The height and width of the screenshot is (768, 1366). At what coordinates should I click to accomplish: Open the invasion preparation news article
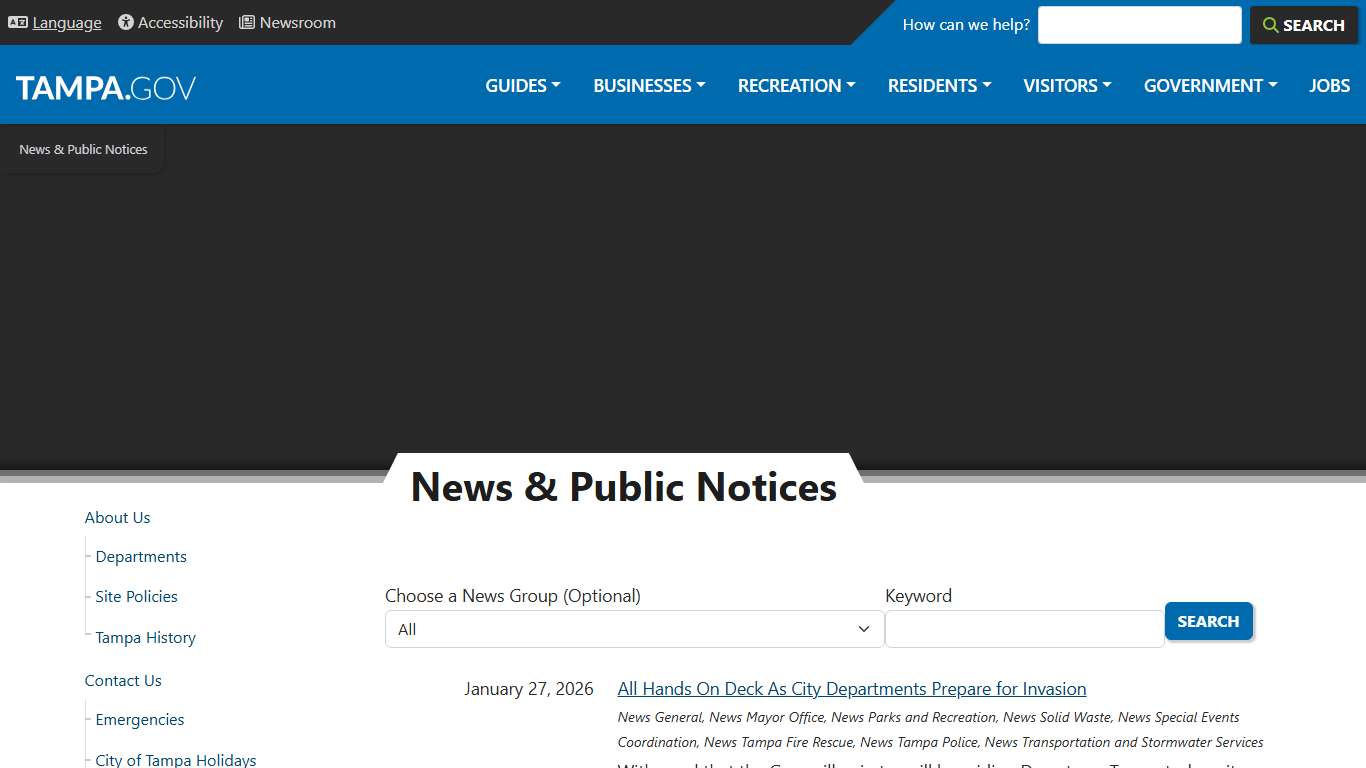pyautogui.click(x=851, y=689)
